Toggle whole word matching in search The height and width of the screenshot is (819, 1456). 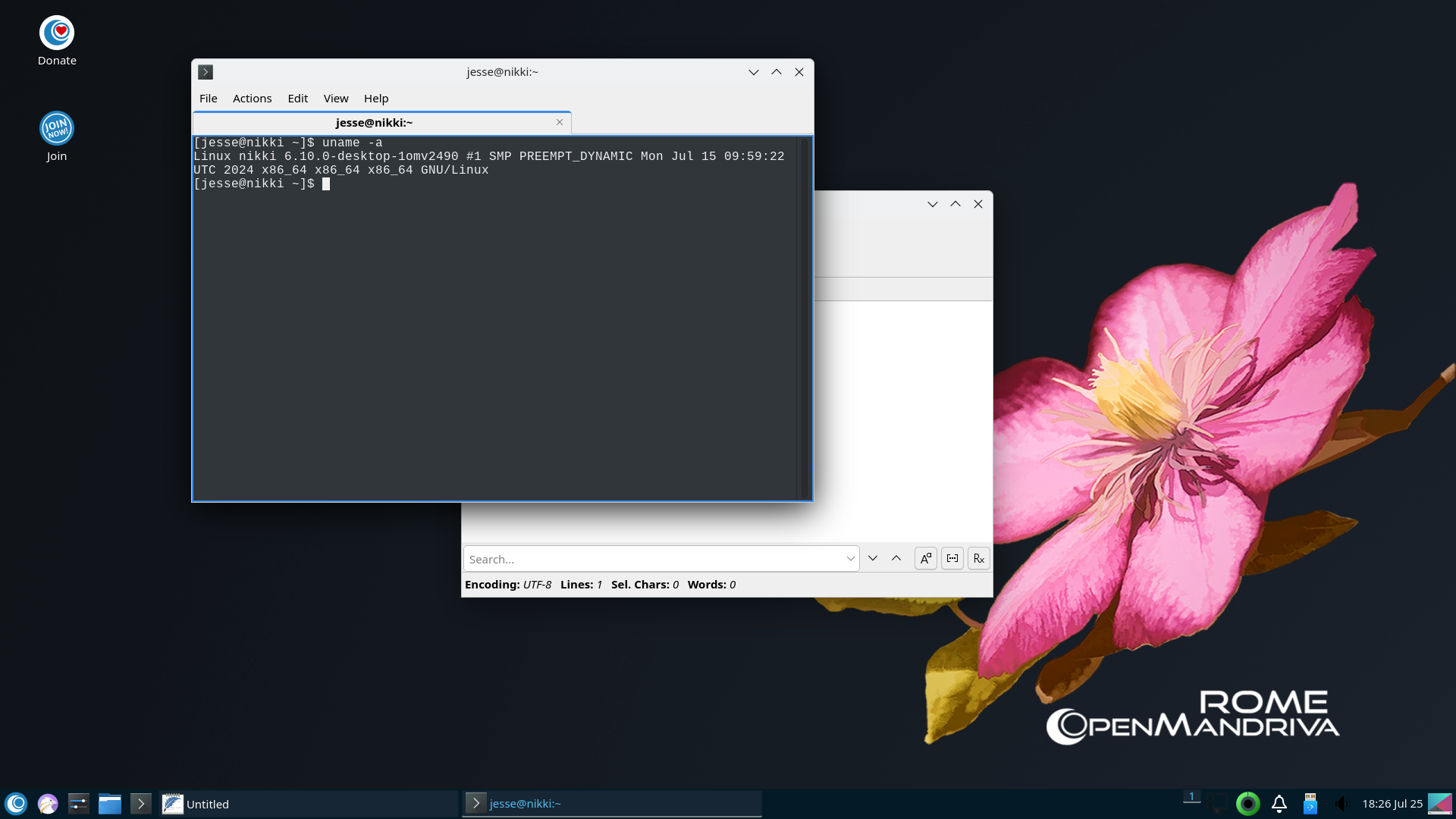click(x=952, y=558)
